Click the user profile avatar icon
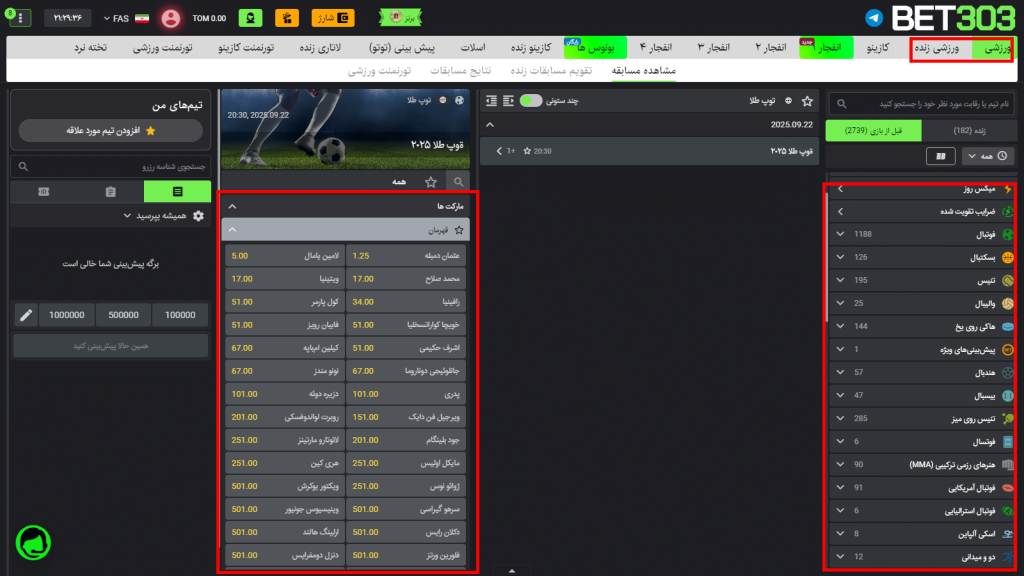Image resolution: width=1024 pixels, height=576 pixels. point(171,18)
